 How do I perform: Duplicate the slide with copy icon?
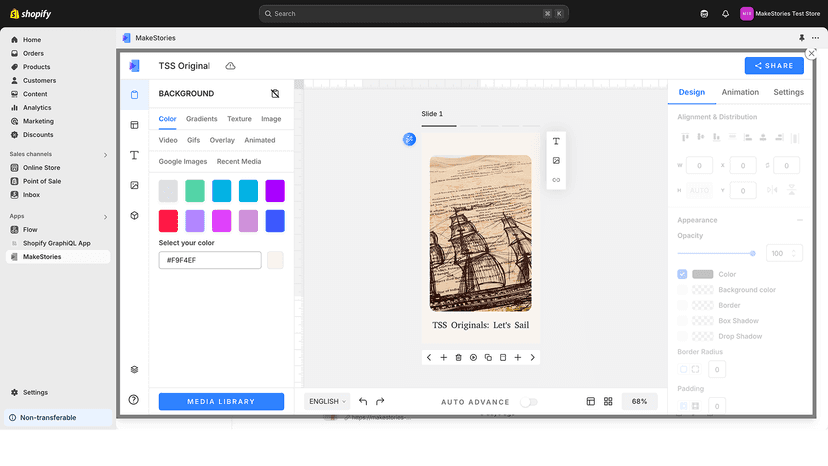pos(488,358)
